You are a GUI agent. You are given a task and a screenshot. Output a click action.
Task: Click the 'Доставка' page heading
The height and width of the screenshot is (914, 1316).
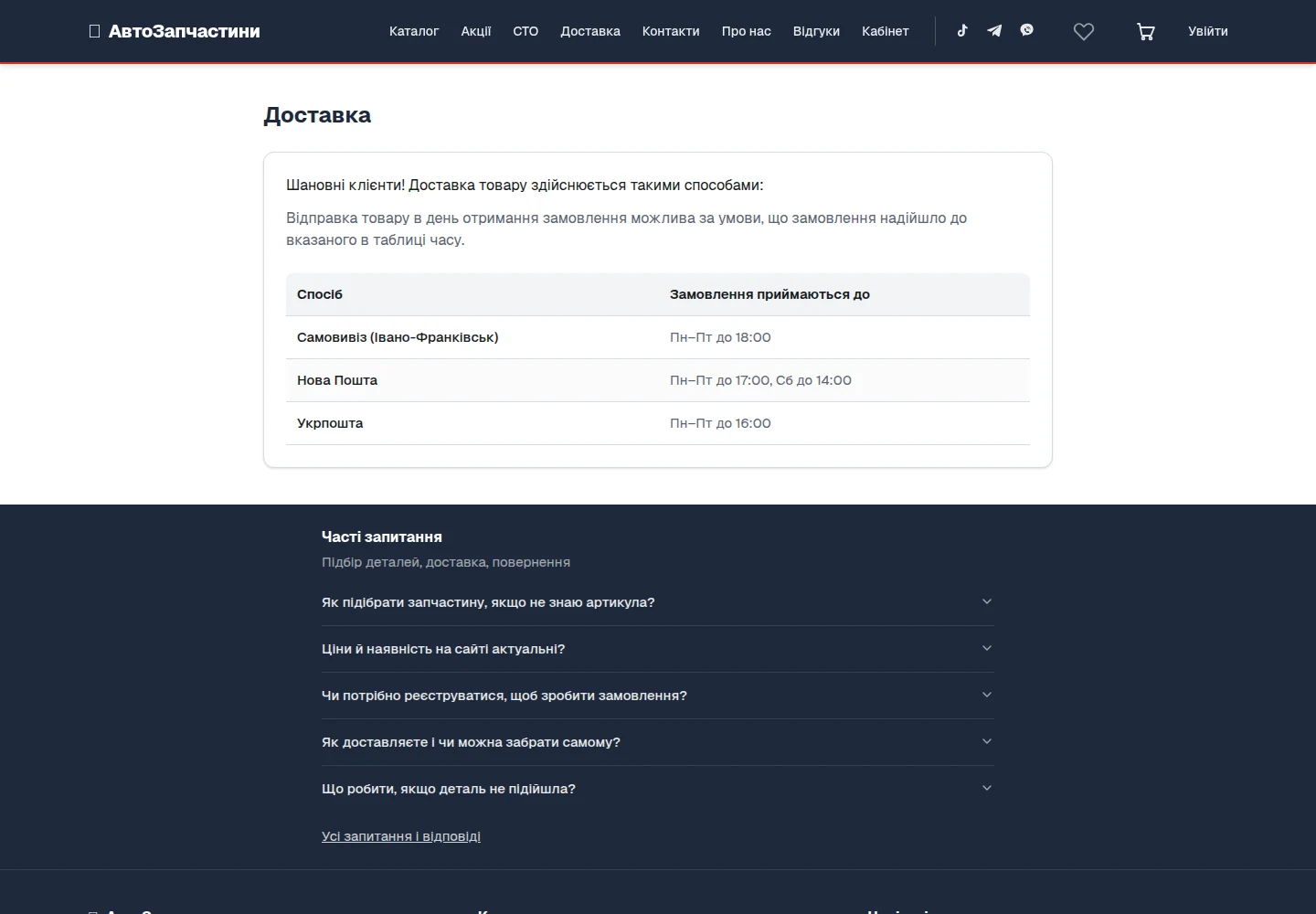point(317,115)
